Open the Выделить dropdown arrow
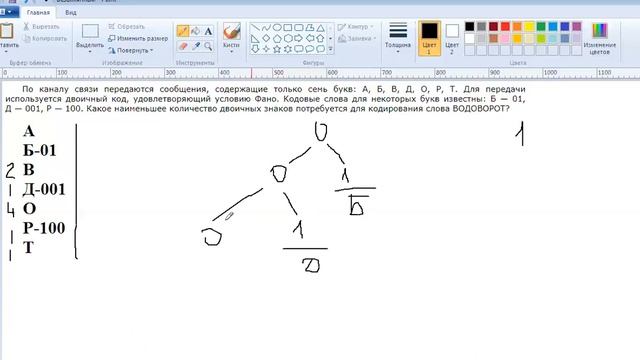Image resolution: width=640 pixels, height=360 pixels. coord(90,52)
